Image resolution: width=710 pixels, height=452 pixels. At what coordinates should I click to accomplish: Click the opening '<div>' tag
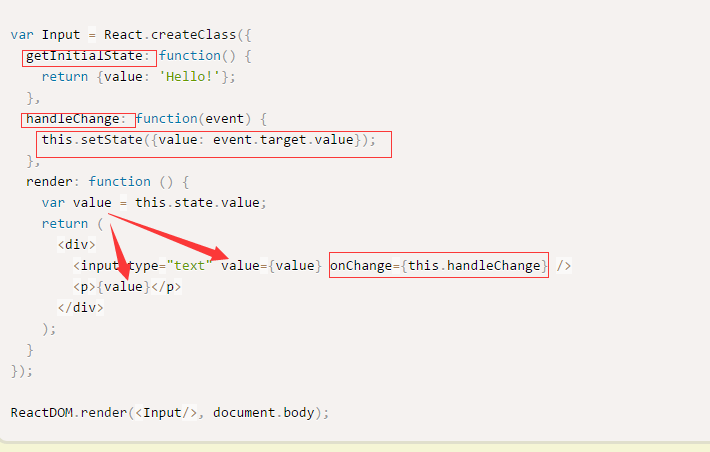77,245
